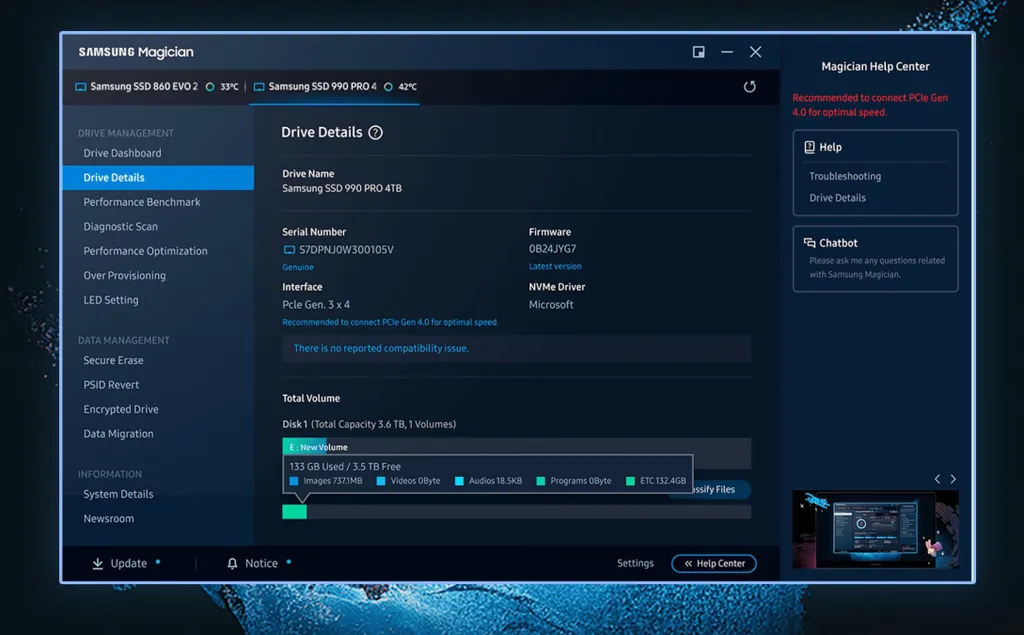Open the Drive Details help question mark icon
Viewport: 1024px width, 635px height.
(x=376, y=133)
